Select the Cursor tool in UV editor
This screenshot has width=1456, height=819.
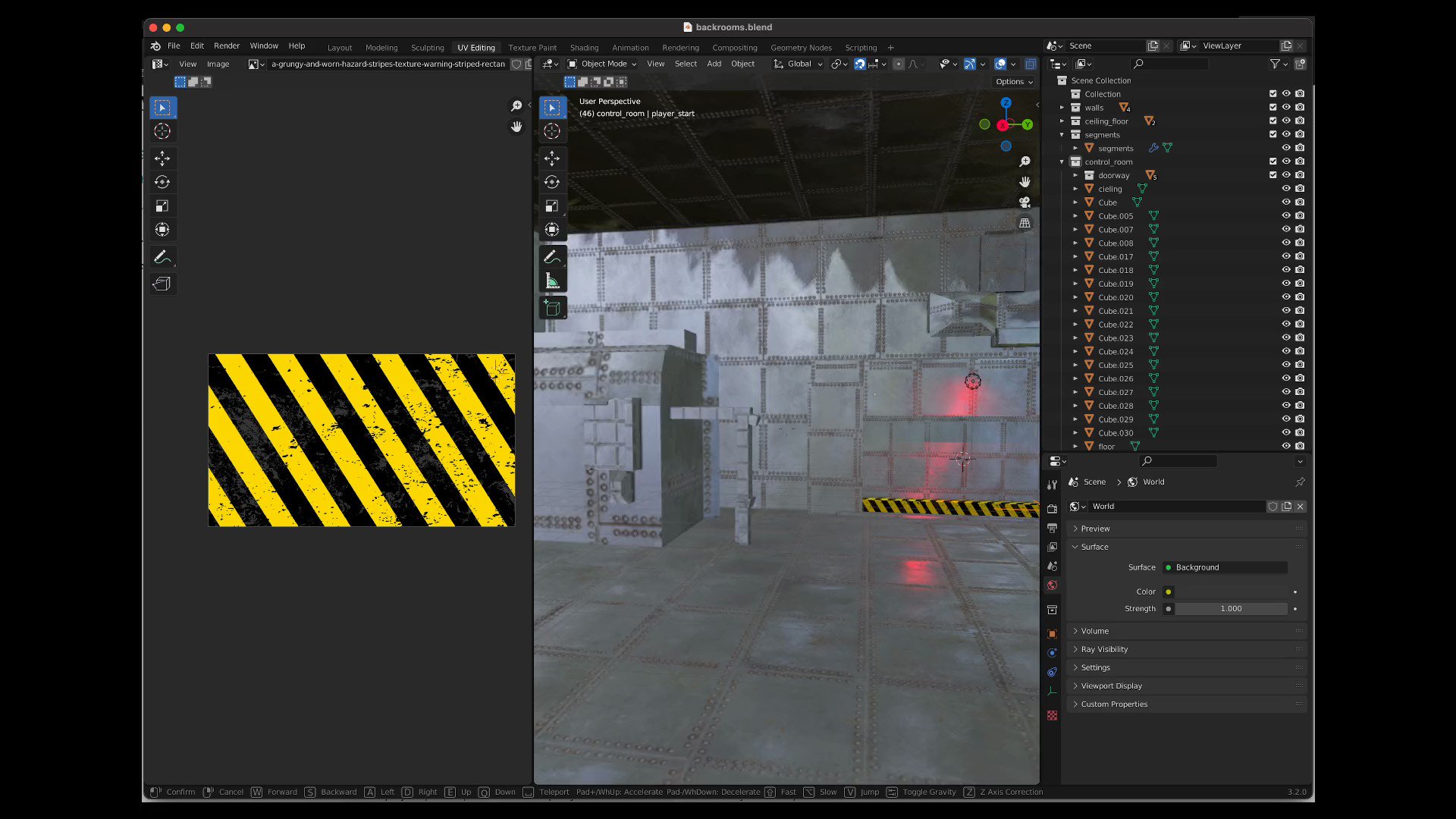pos(162,131)
